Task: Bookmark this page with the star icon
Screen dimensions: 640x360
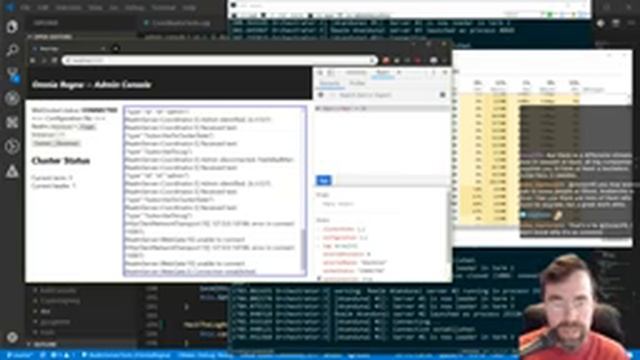Action: 372,60
